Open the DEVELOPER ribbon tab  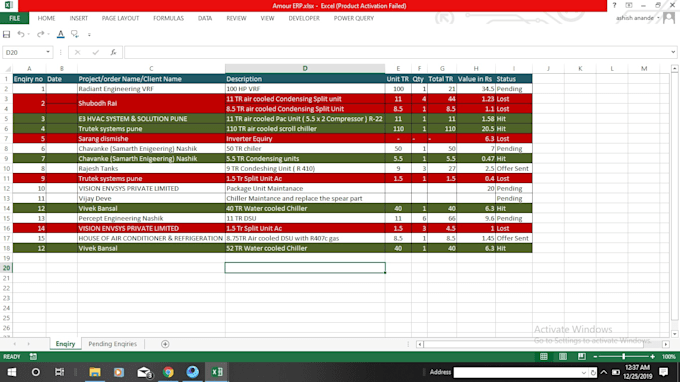pyautogui.click(x=304, y=18)
